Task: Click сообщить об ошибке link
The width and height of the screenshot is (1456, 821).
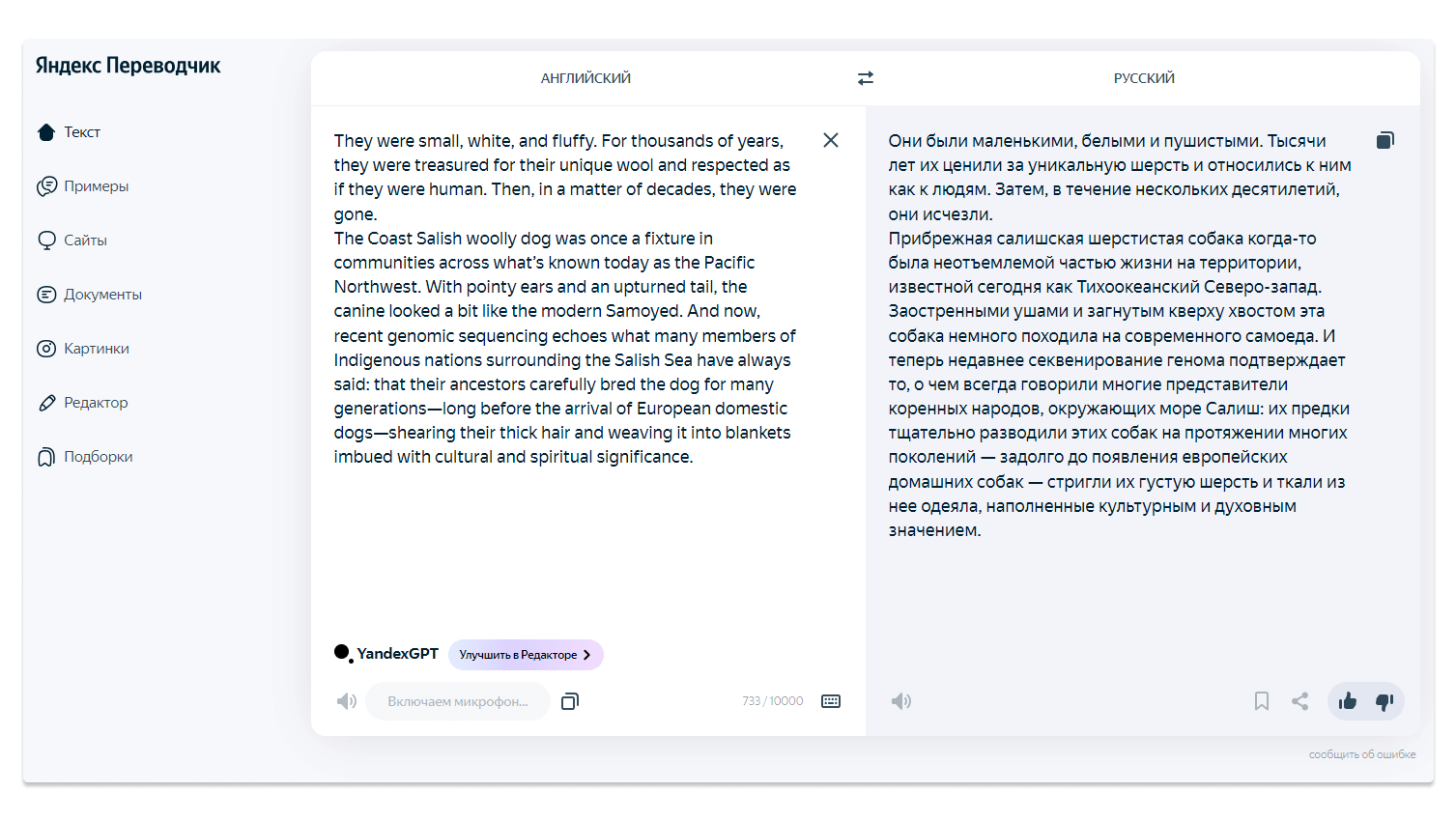Action: pos(1362,754)
